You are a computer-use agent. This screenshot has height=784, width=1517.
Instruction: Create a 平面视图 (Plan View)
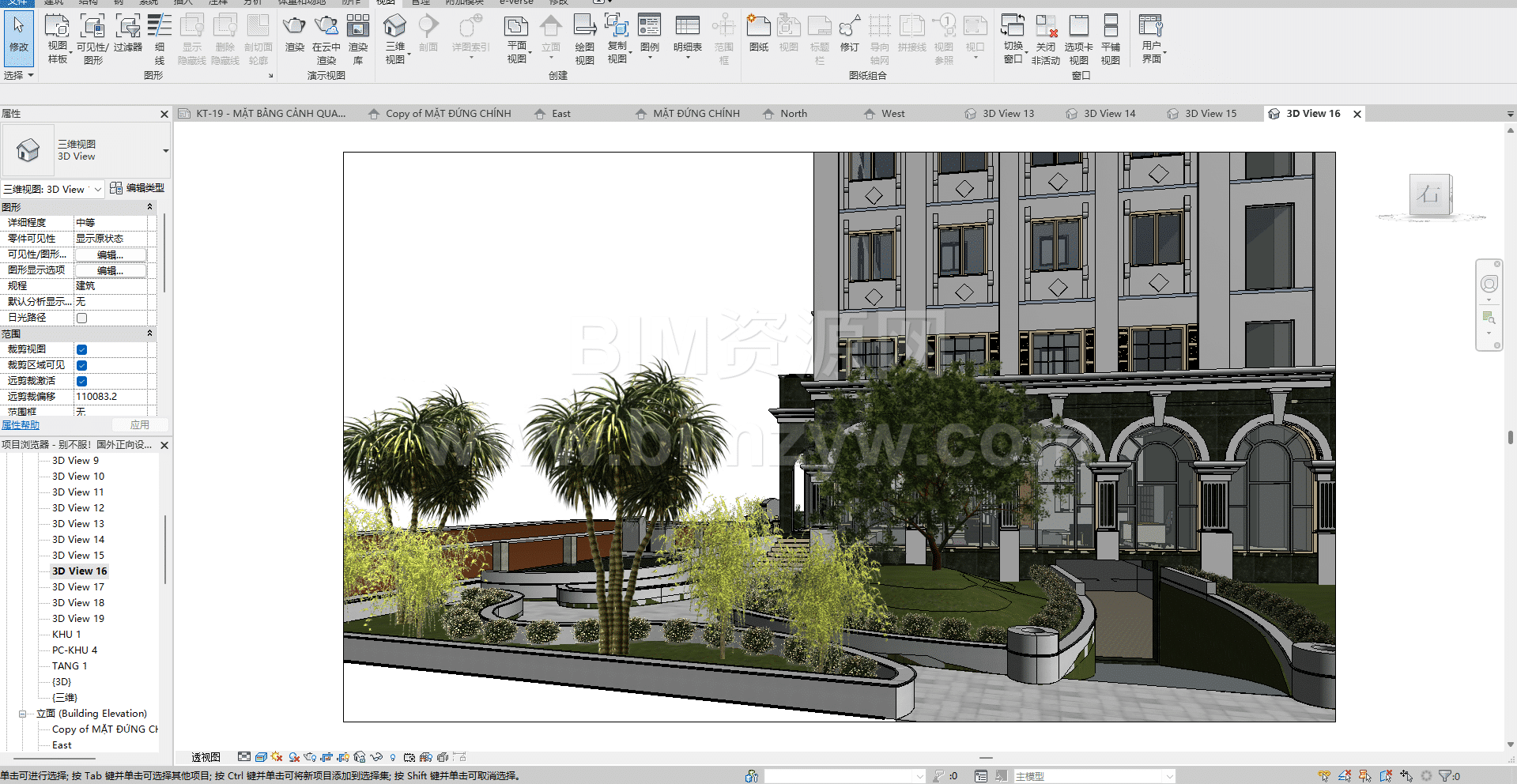click(516, 38)
